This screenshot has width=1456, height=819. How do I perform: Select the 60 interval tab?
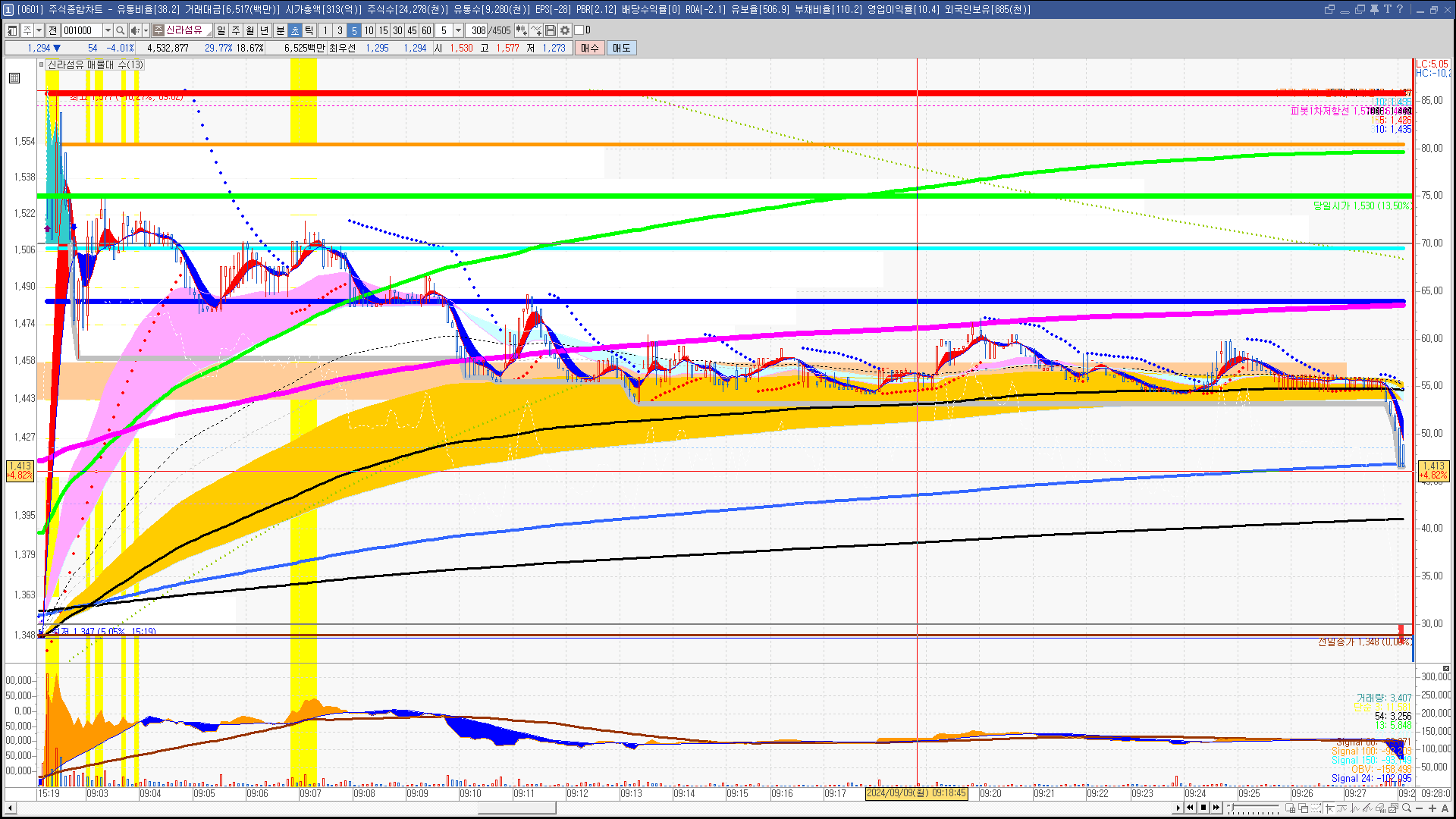[426, 30]
